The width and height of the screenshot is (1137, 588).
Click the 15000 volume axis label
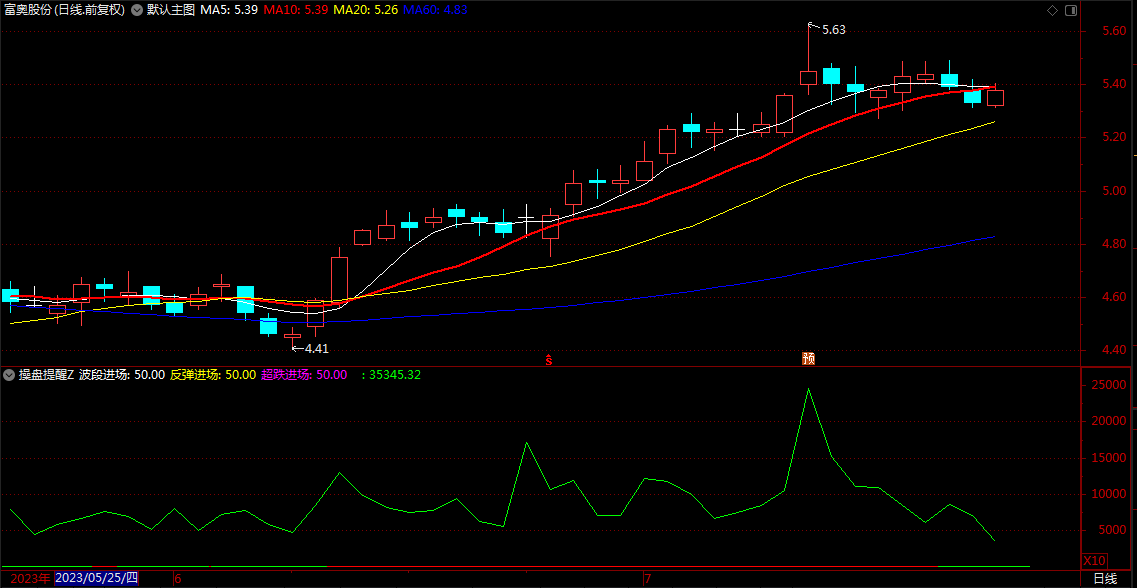click(1109, 458)
